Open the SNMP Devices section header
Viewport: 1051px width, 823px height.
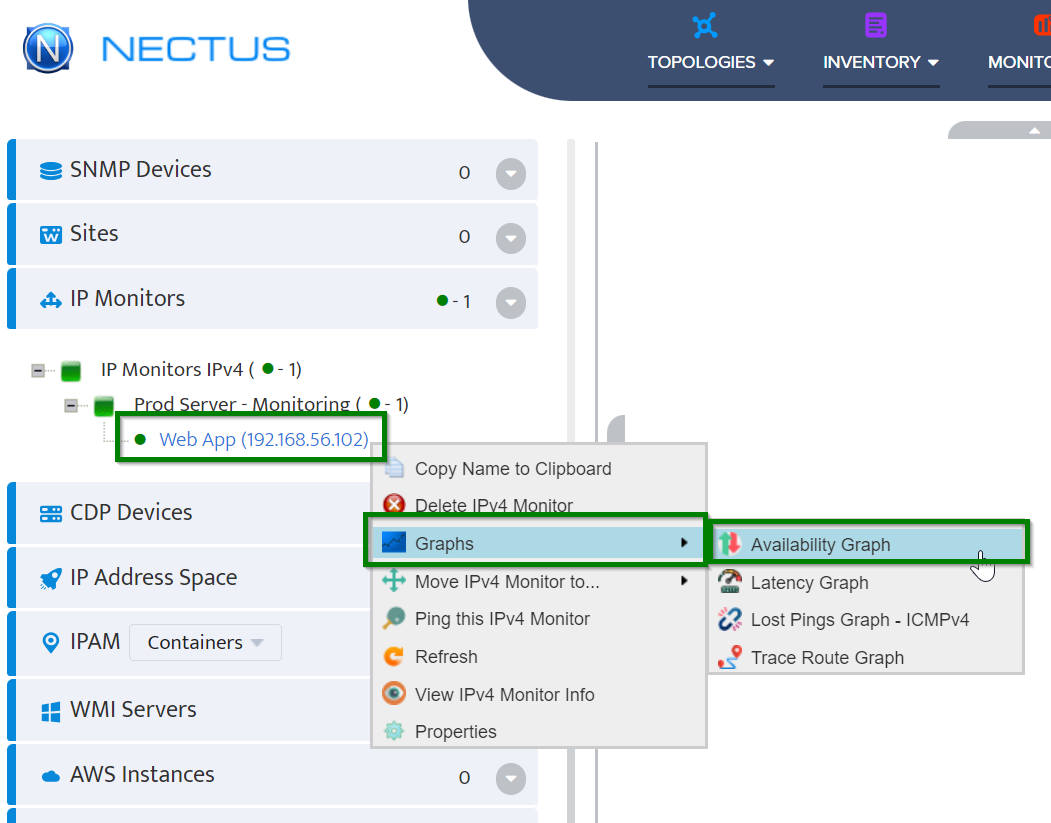pyautogui.click(x=273, y=170)
